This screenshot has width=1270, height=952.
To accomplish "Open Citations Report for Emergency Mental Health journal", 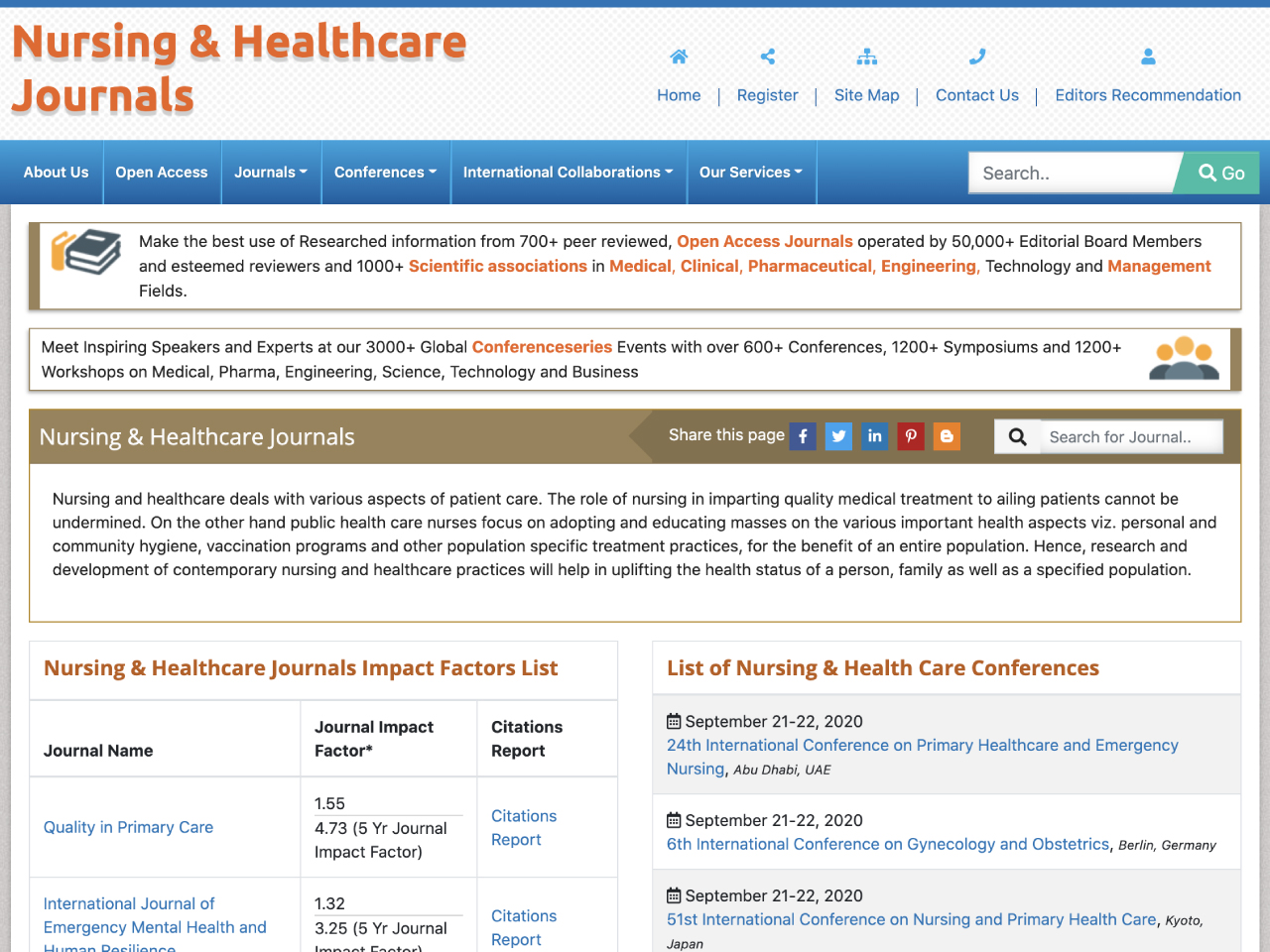I will pos(524,927).
